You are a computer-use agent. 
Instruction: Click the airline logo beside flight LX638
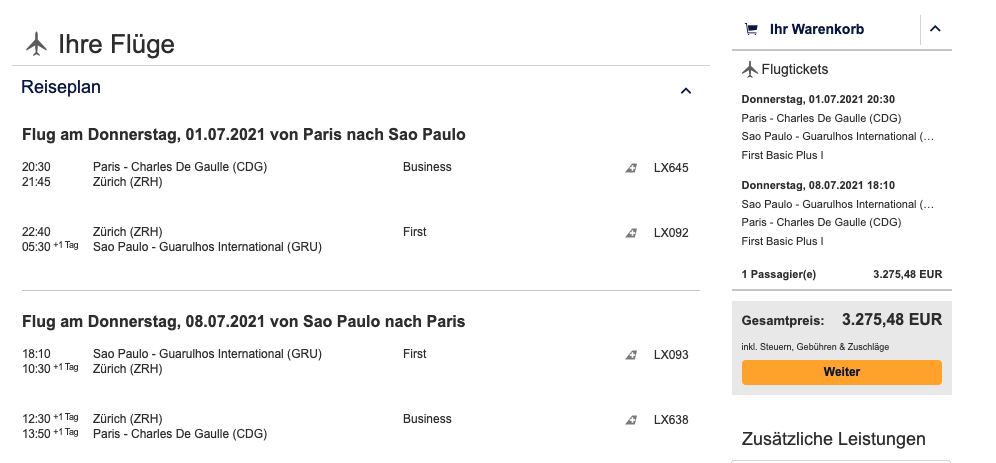(631, 420)
